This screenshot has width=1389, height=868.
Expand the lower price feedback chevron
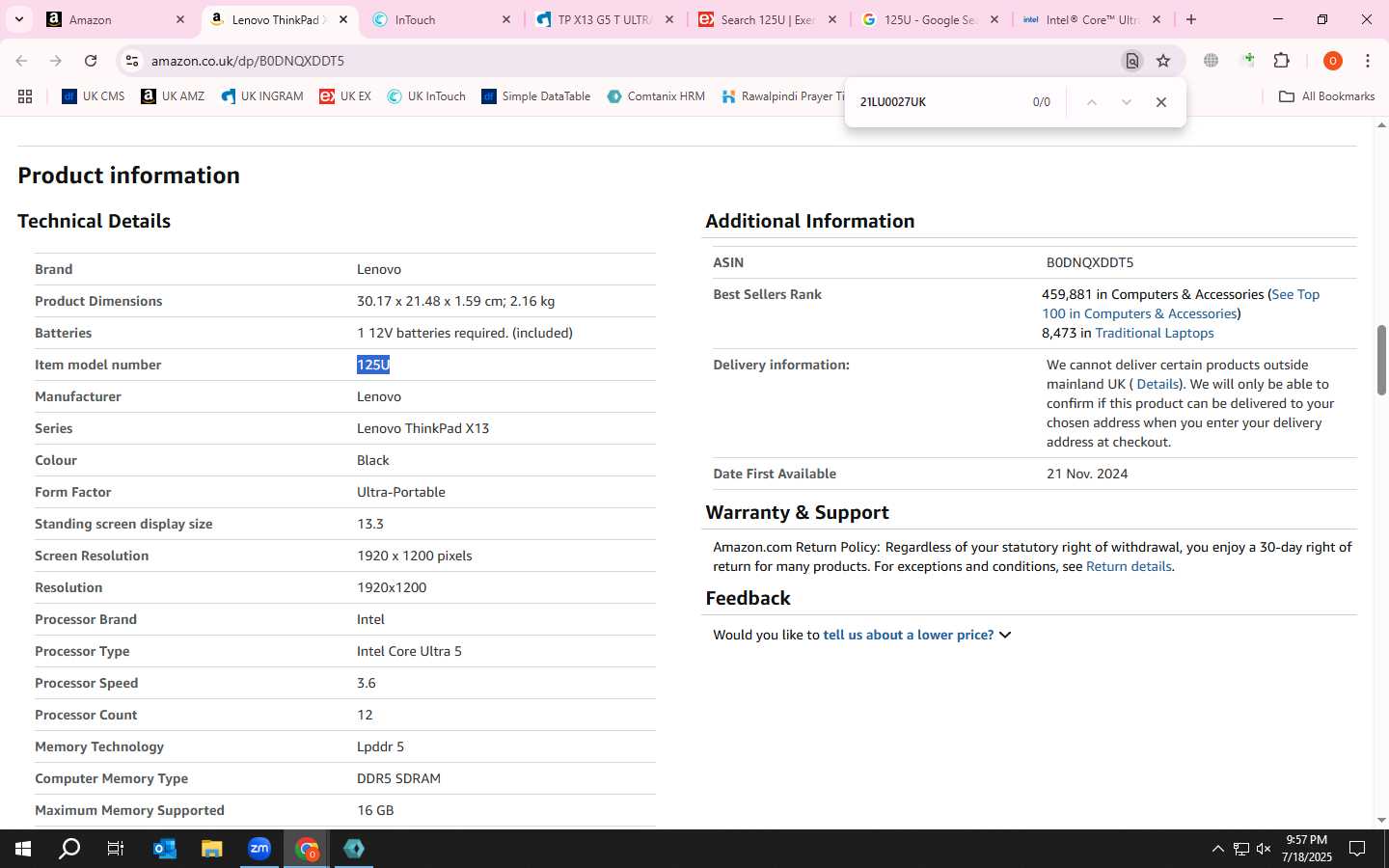click(1005, 635)
